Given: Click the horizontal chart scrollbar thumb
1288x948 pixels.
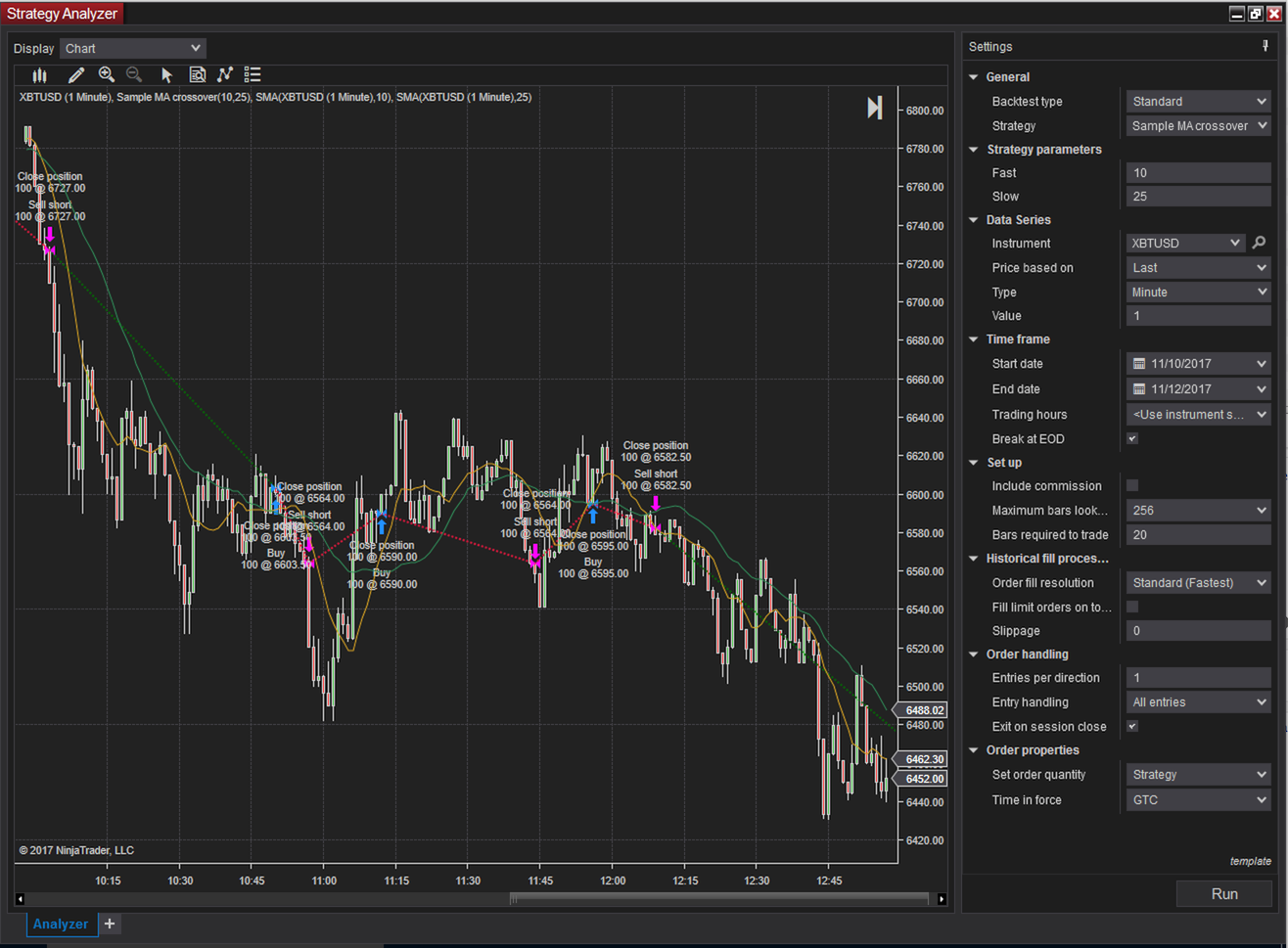Looking at the screenshot, I should pyautogui.click(x=719, y=898).
